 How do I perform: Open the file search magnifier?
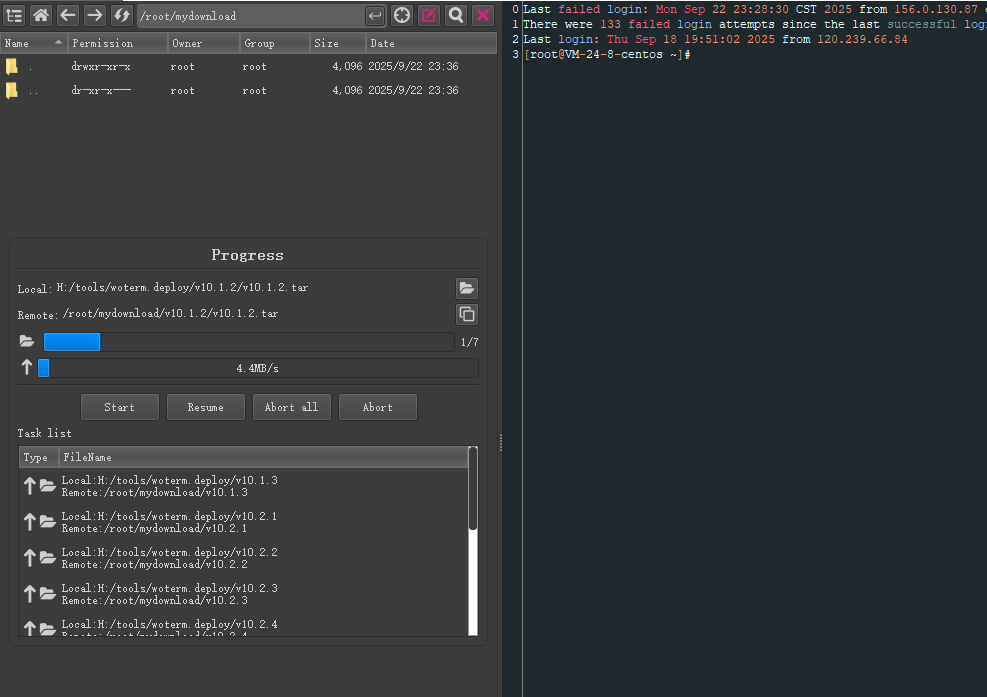coord(456,15)
